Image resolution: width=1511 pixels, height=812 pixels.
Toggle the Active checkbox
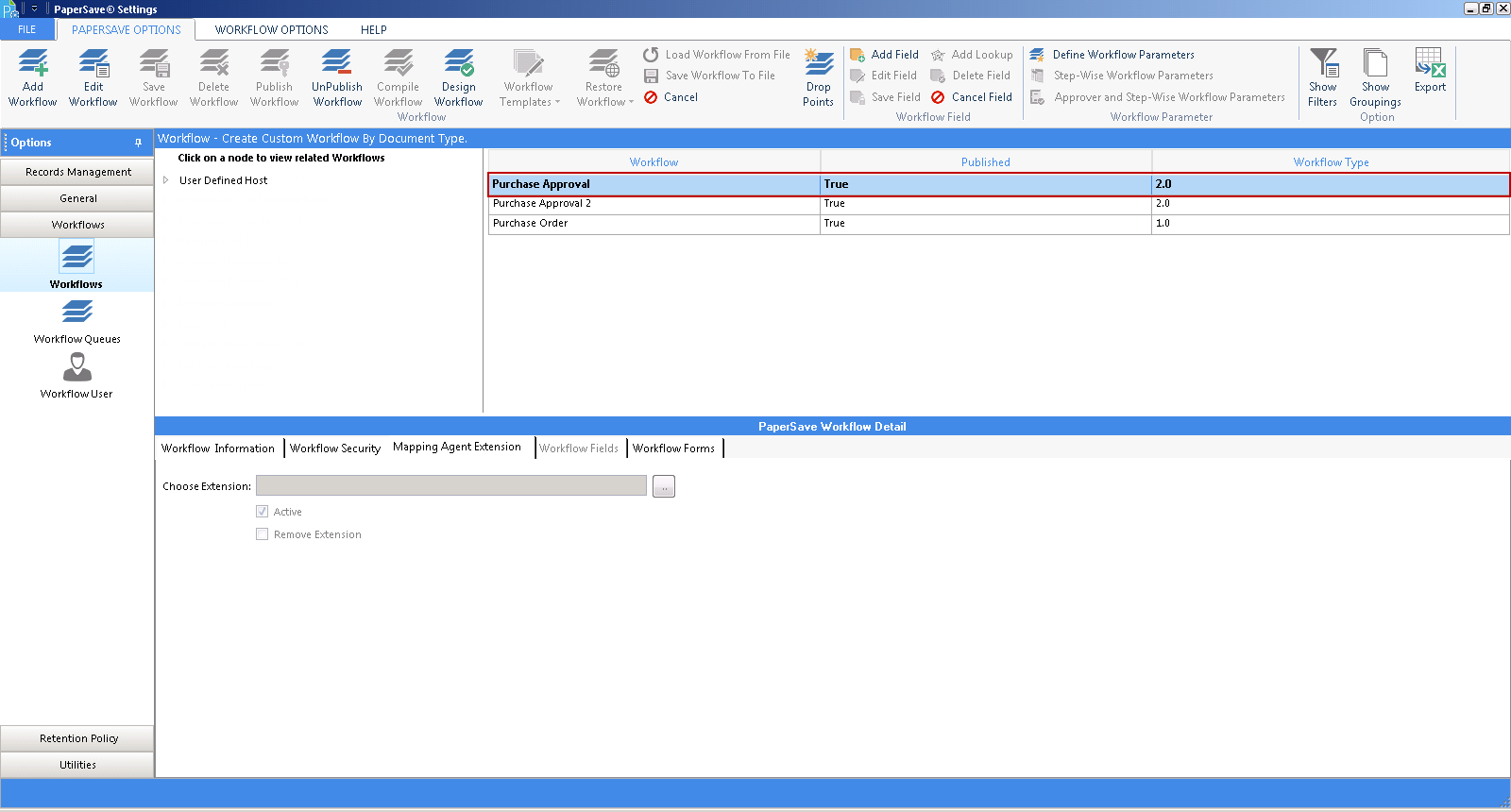[x=263, y=511]
